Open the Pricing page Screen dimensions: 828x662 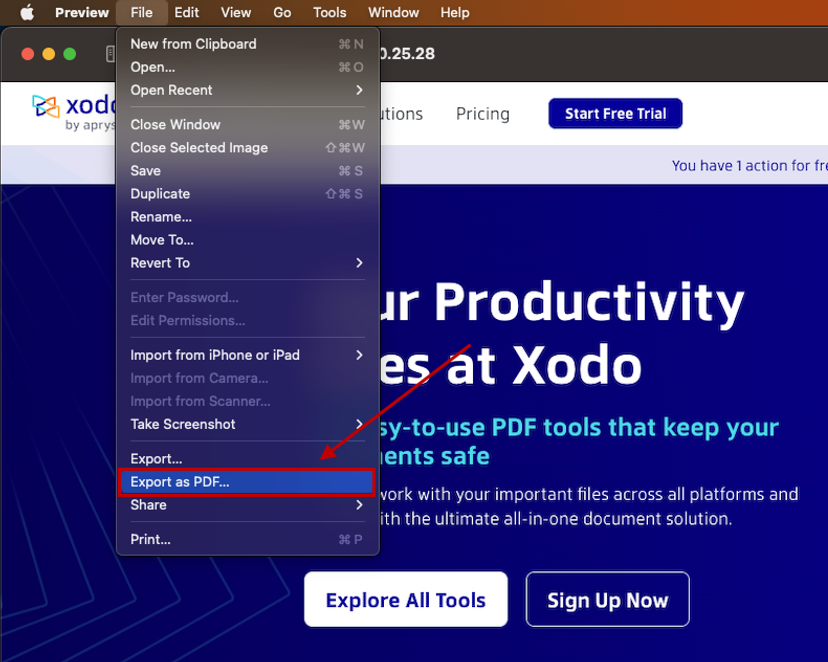[x=482, y=114]
